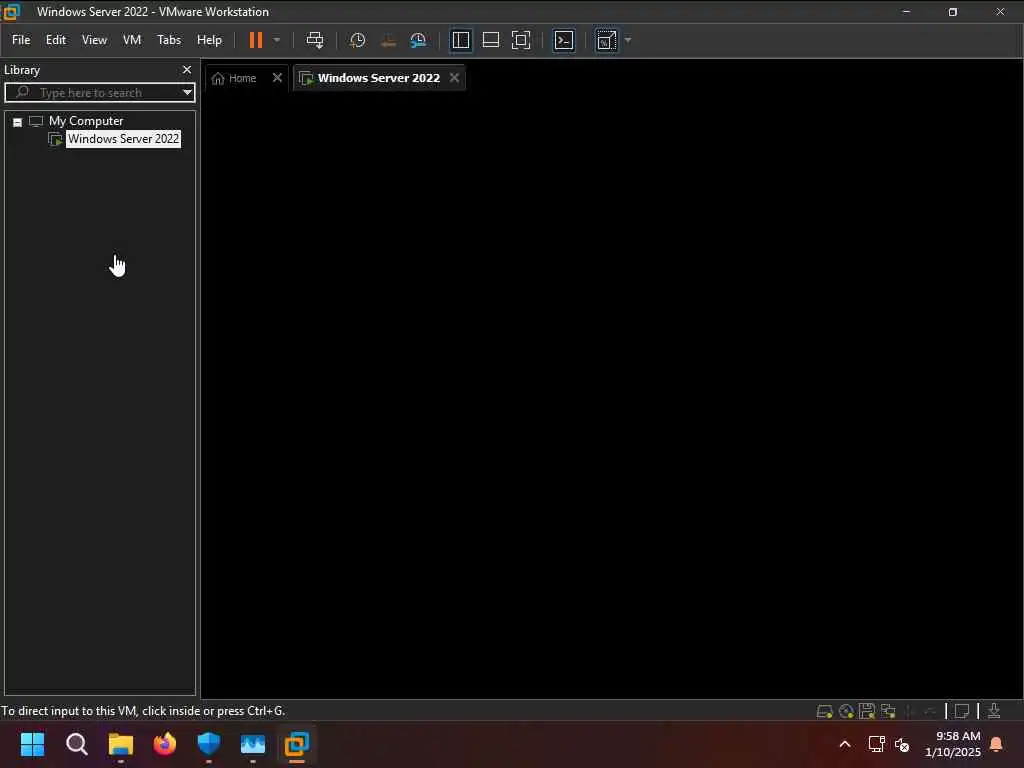1024x768 pixels.
Task: Open the blue chart app on taskbar
Action: [253, 744]
